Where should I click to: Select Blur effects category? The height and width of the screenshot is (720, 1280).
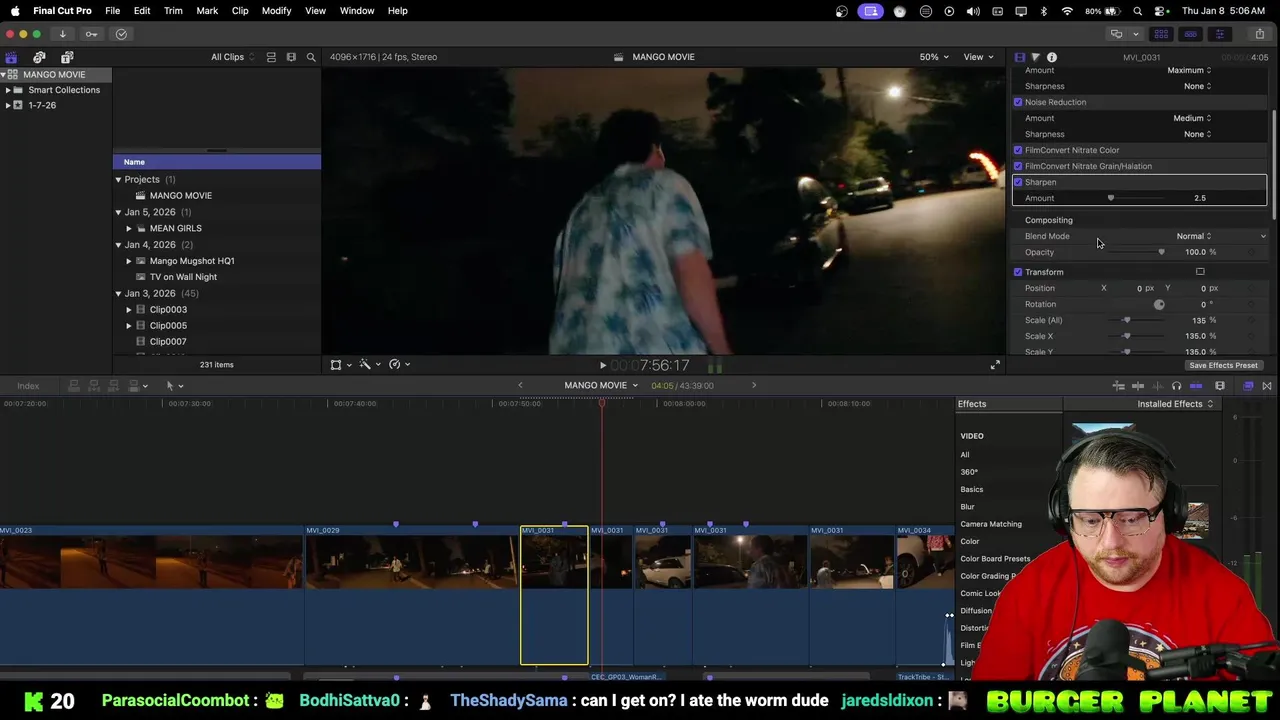coord(967,507)
